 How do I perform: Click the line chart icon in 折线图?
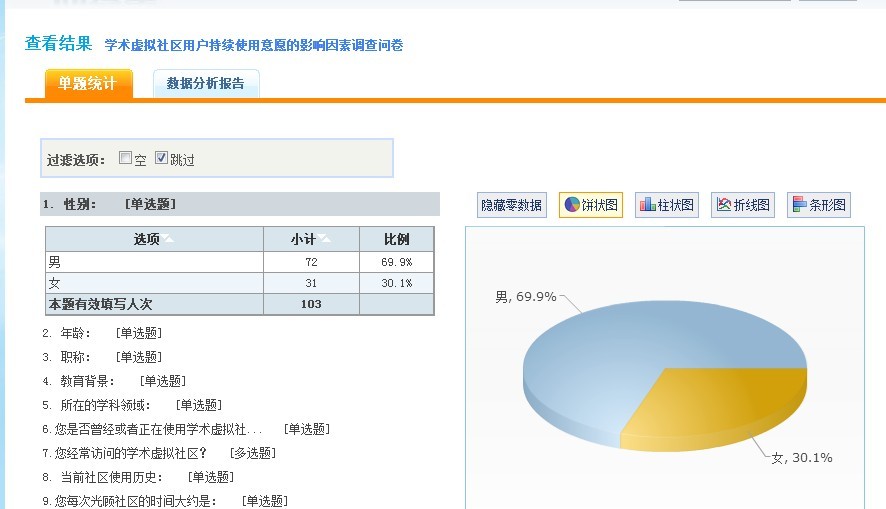point(724,205)
